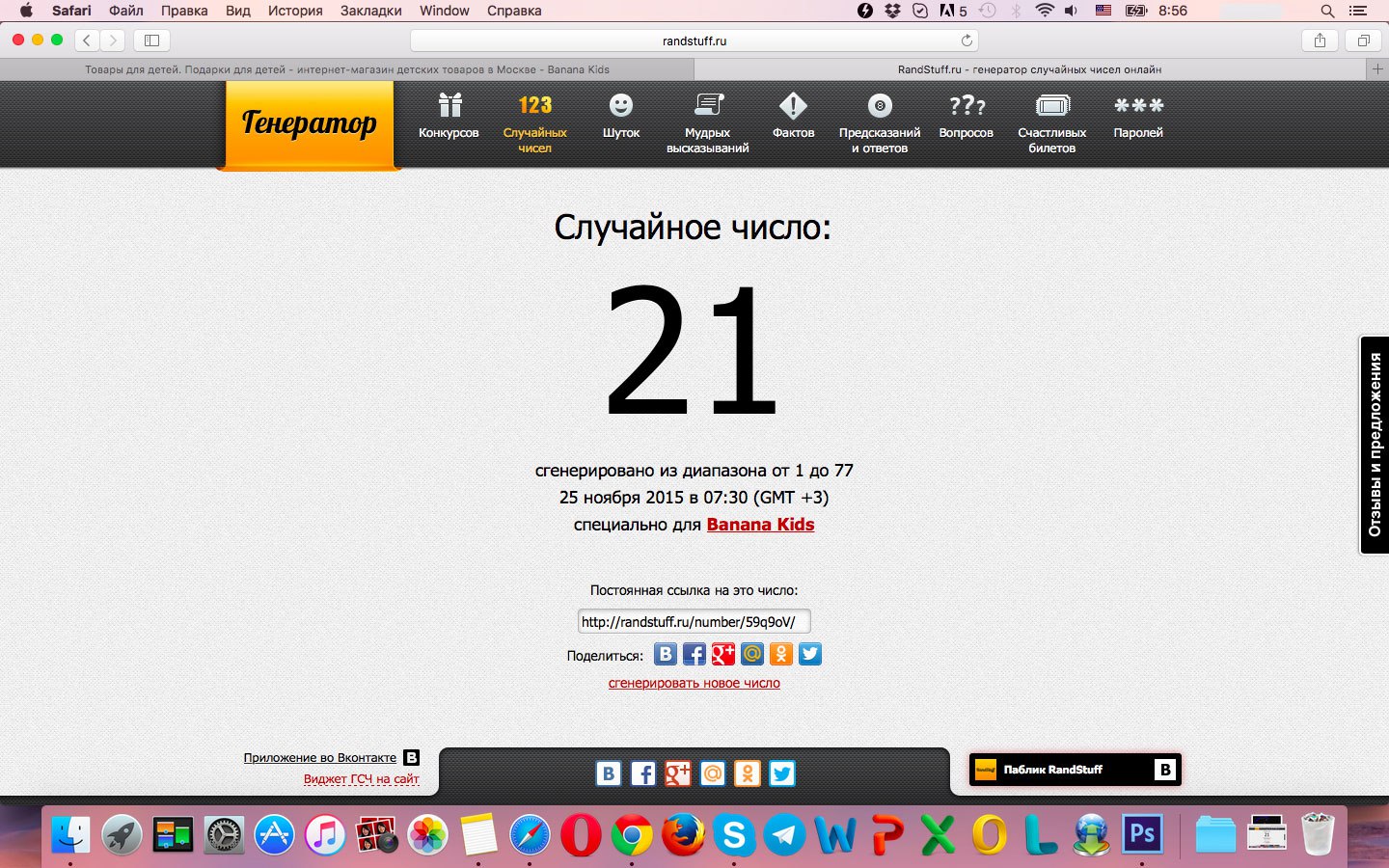This screenshot has height=868, width=1389.
Task: Open Spotlight search in menu bar
Action: pos(1327,11)
